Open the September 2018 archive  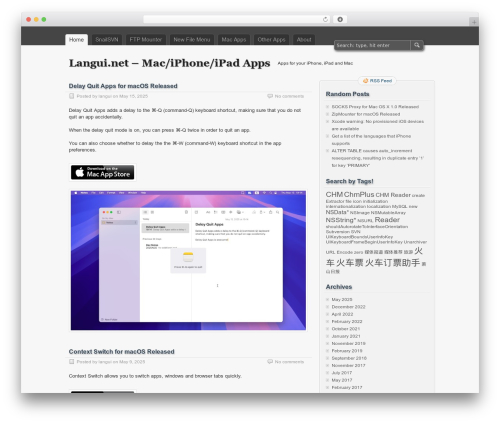click(349, 358)
